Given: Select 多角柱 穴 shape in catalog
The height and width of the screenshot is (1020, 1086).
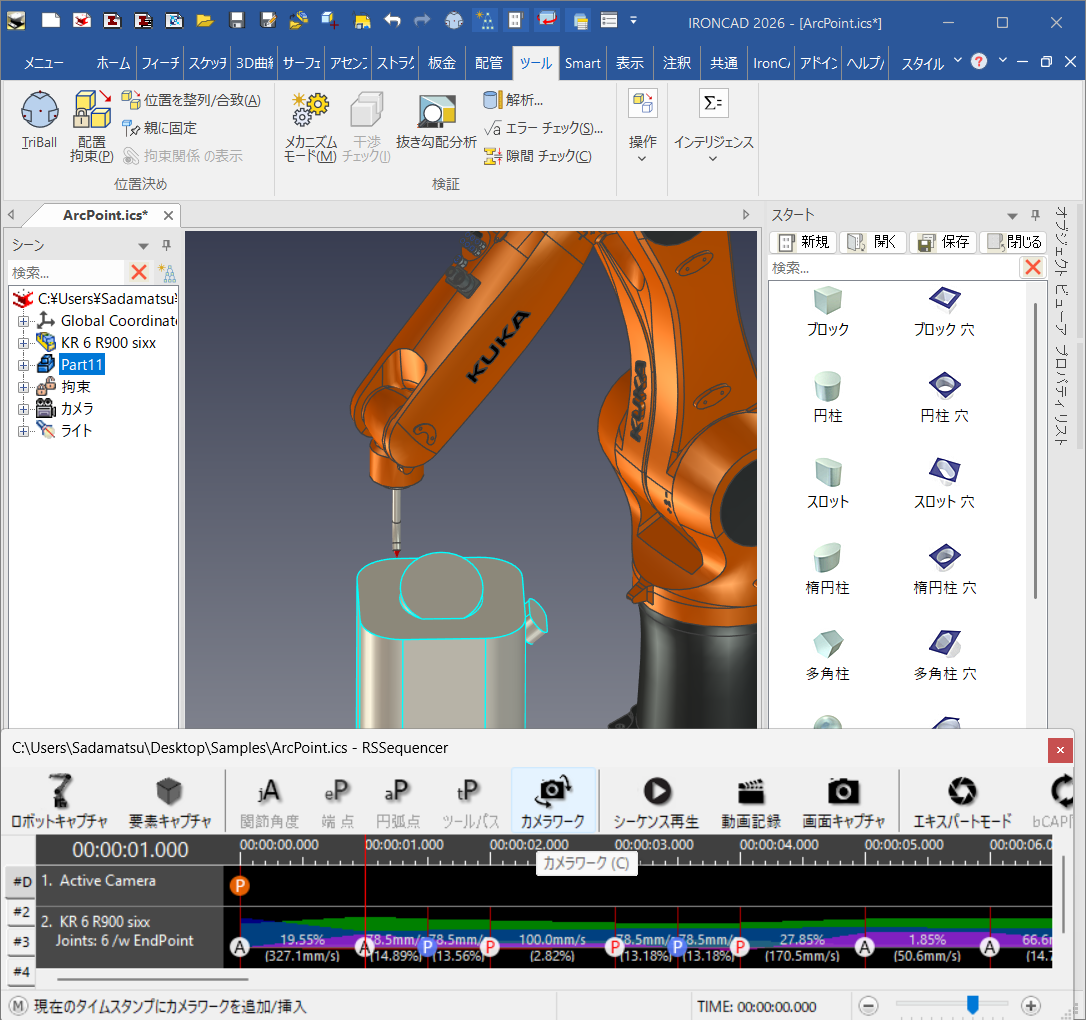Looking at the screenshot, I should (944, 655).
